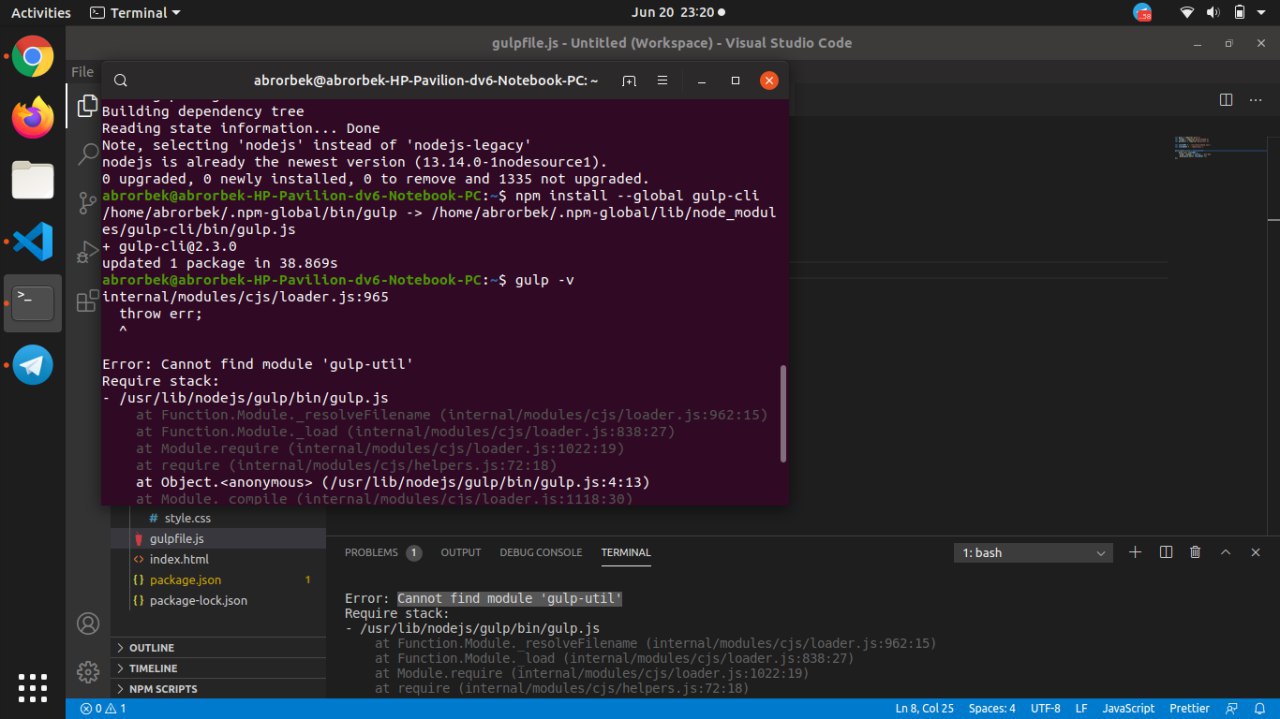Click feedback icon in status bar
Viewport: 1280px width, 719px height.
(x=1232, y=708)
